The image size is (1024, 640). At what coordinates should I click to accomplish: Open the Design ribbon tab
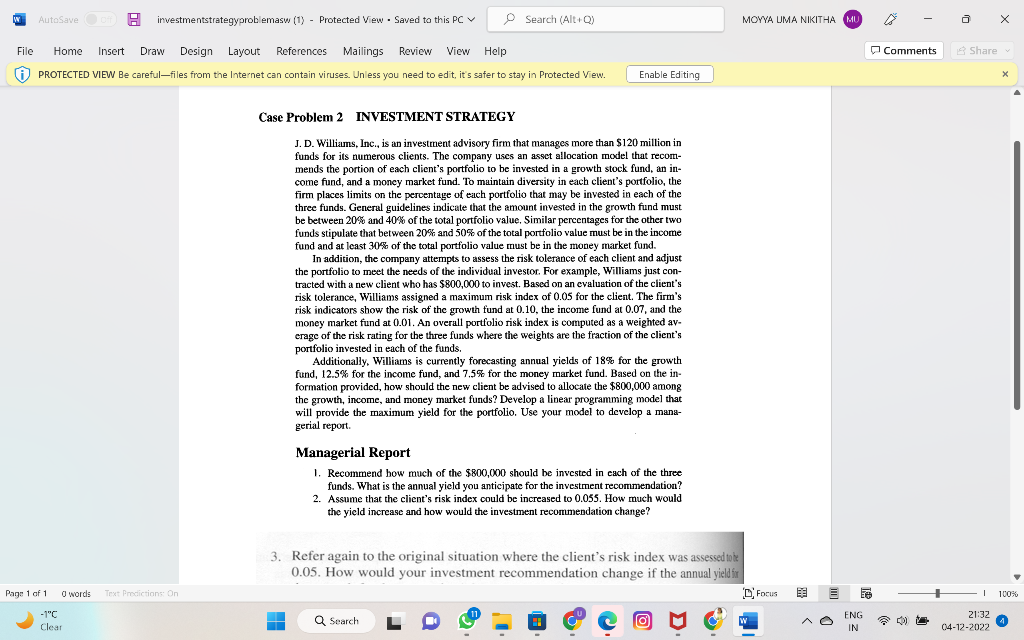click(x=196, y=51)
